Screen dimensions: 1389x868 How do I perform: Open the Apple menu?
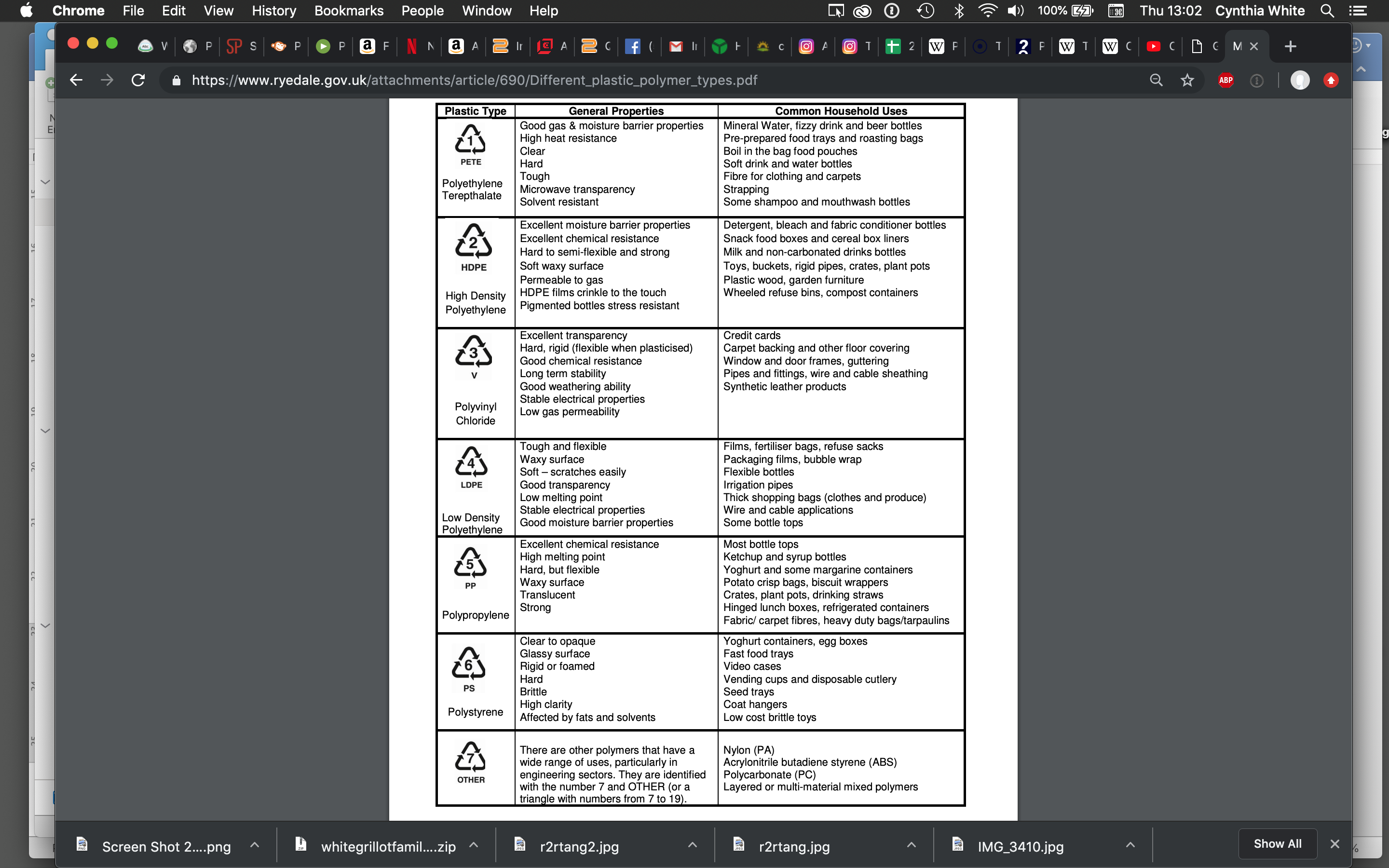pos(27,10)
